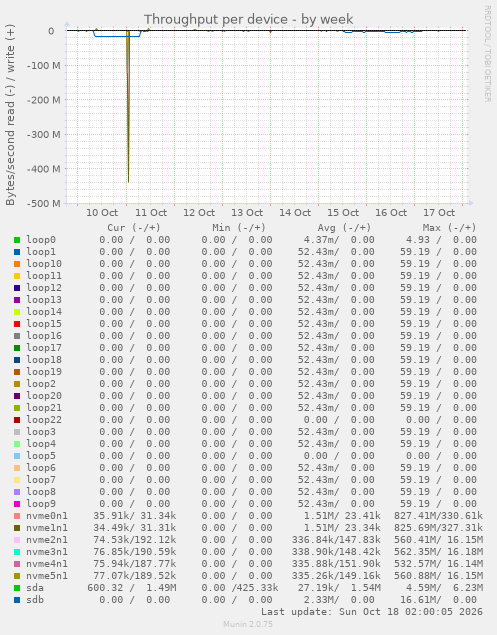Select the loop14 legend label
Image resolution: width=497 pixels, height=635 pixels.
point(44,312)
